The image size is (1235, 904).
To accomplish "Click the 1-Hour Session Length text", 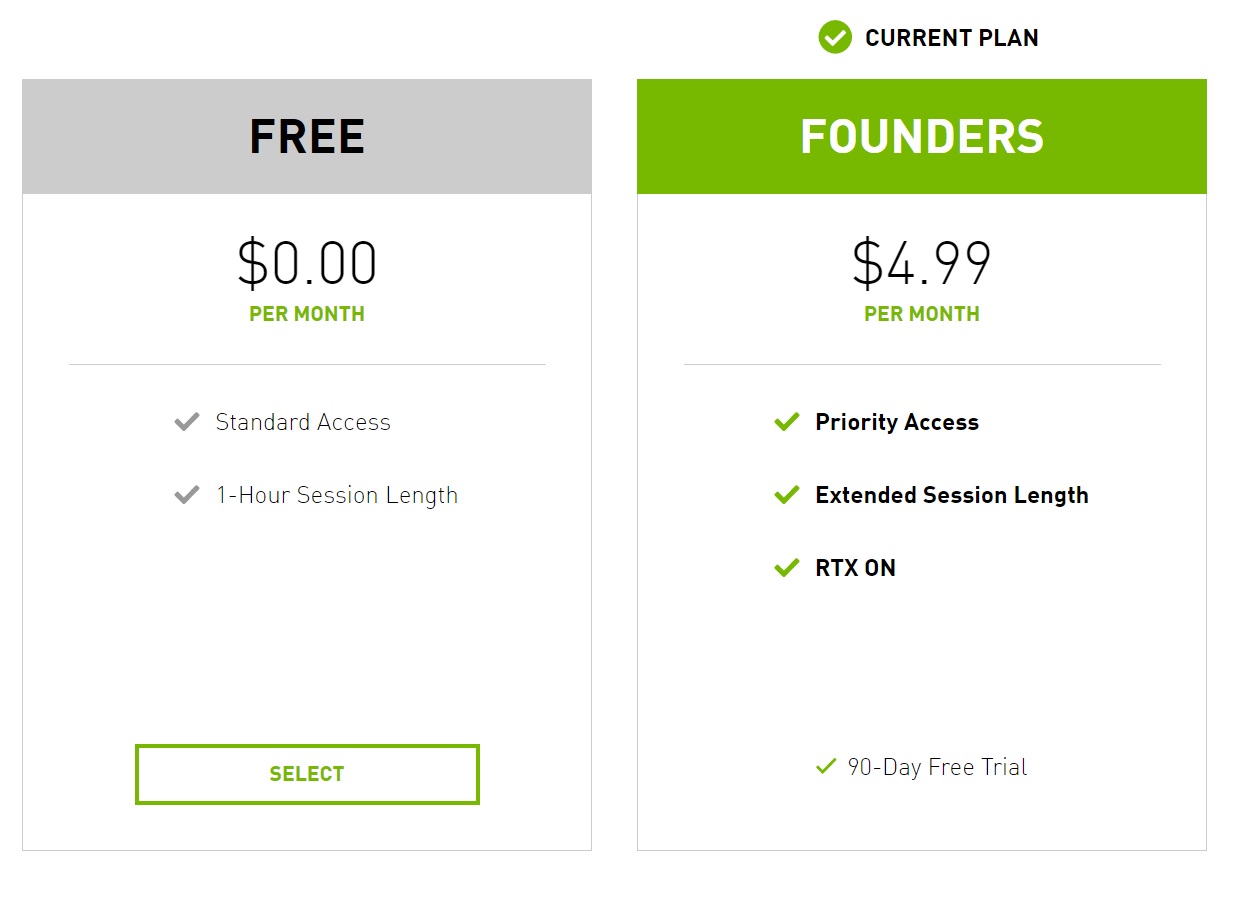I will point(337,496).
